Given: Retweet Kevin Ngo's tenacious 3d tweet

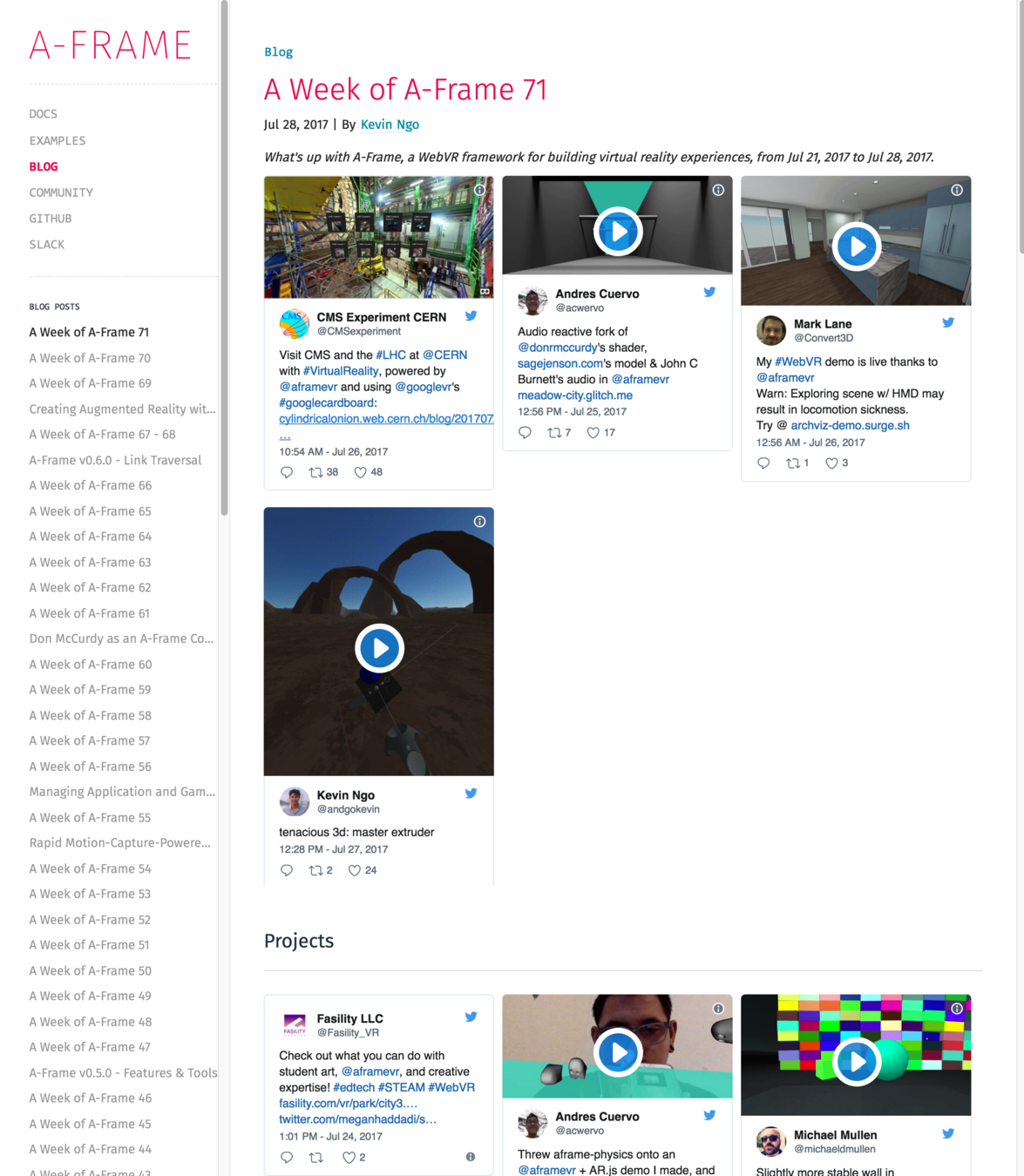Looking at the screenshot, I should [x=321, y=870].
